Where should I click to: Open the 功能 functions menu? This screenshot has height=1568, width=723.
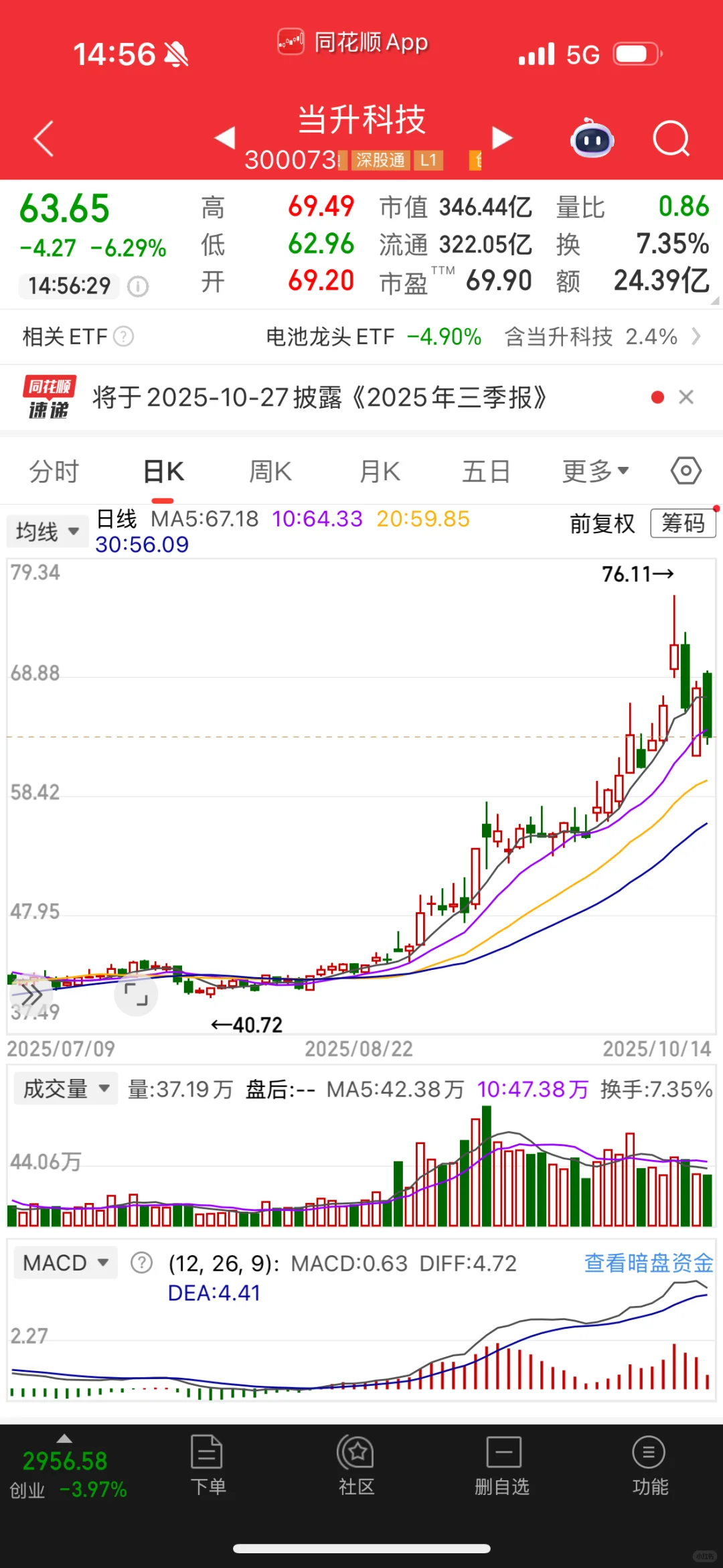(649, 1466)
